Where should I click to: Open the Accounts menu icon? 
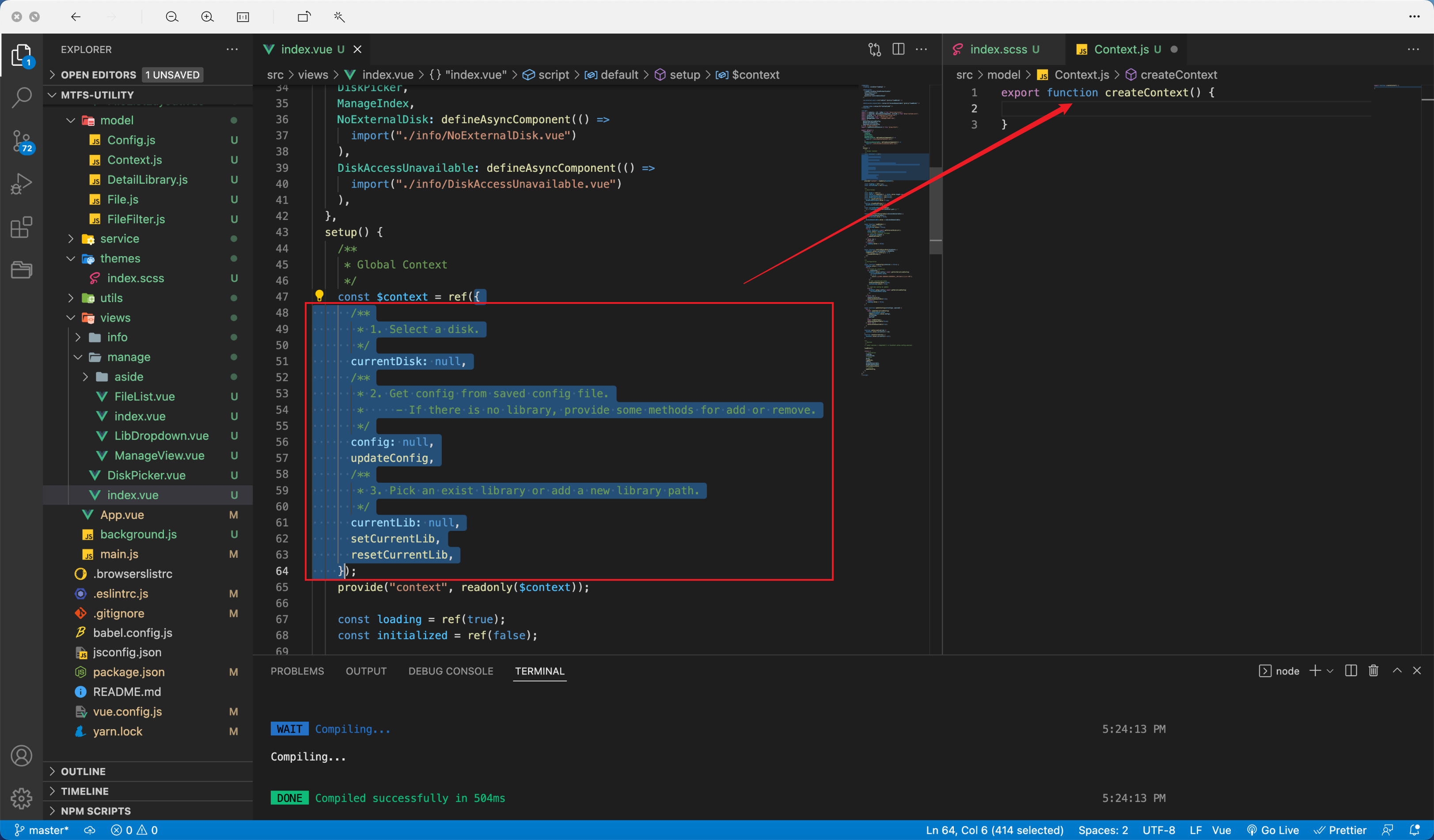(22, 756)
